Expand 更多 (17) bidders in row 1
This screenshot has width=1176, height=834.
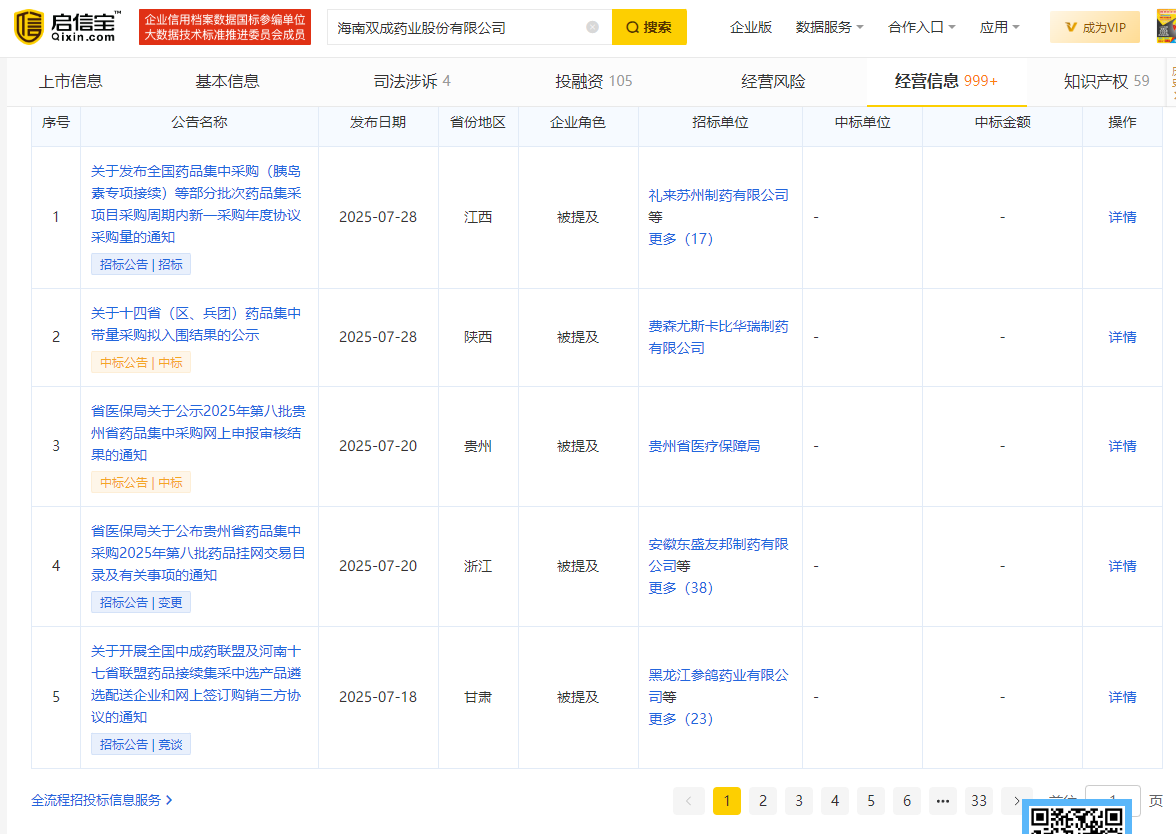(680, 238)
